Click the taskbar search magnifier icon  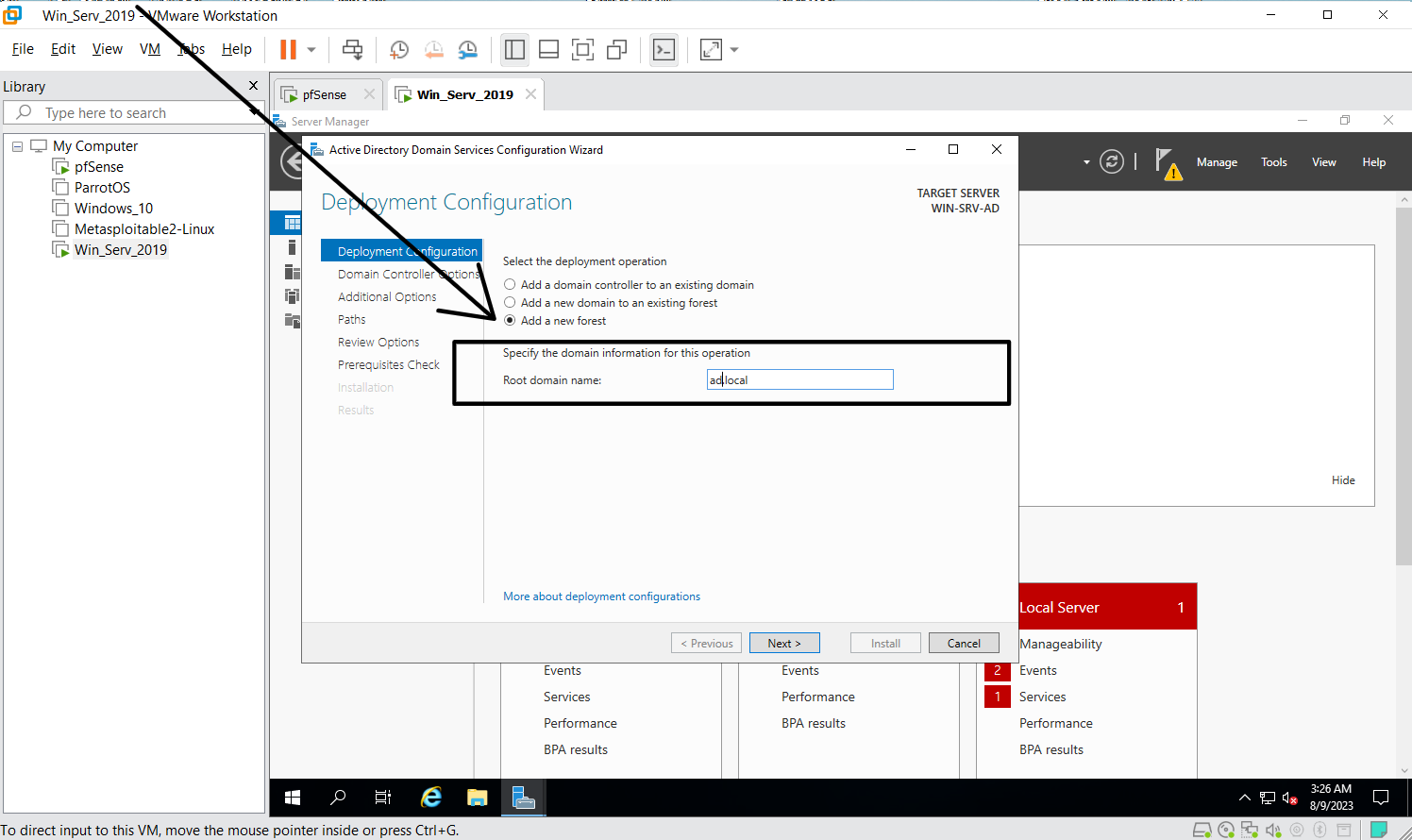(338, 798)
